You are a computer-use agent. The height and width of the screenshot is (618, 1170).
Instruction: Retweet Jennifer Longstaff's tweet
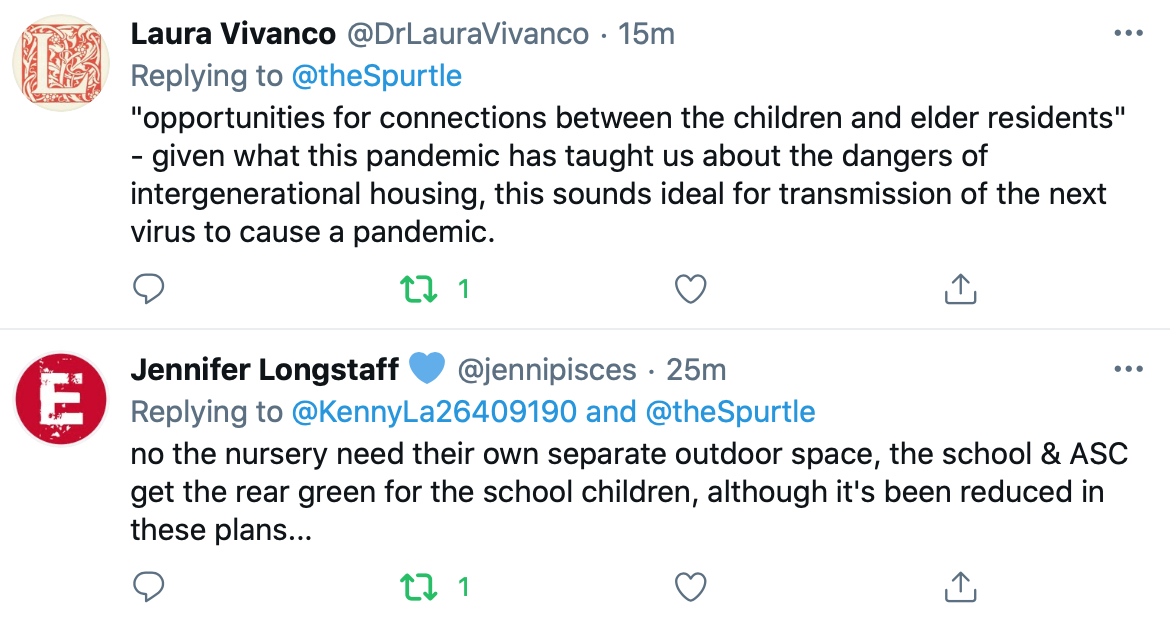coord(419,587)
